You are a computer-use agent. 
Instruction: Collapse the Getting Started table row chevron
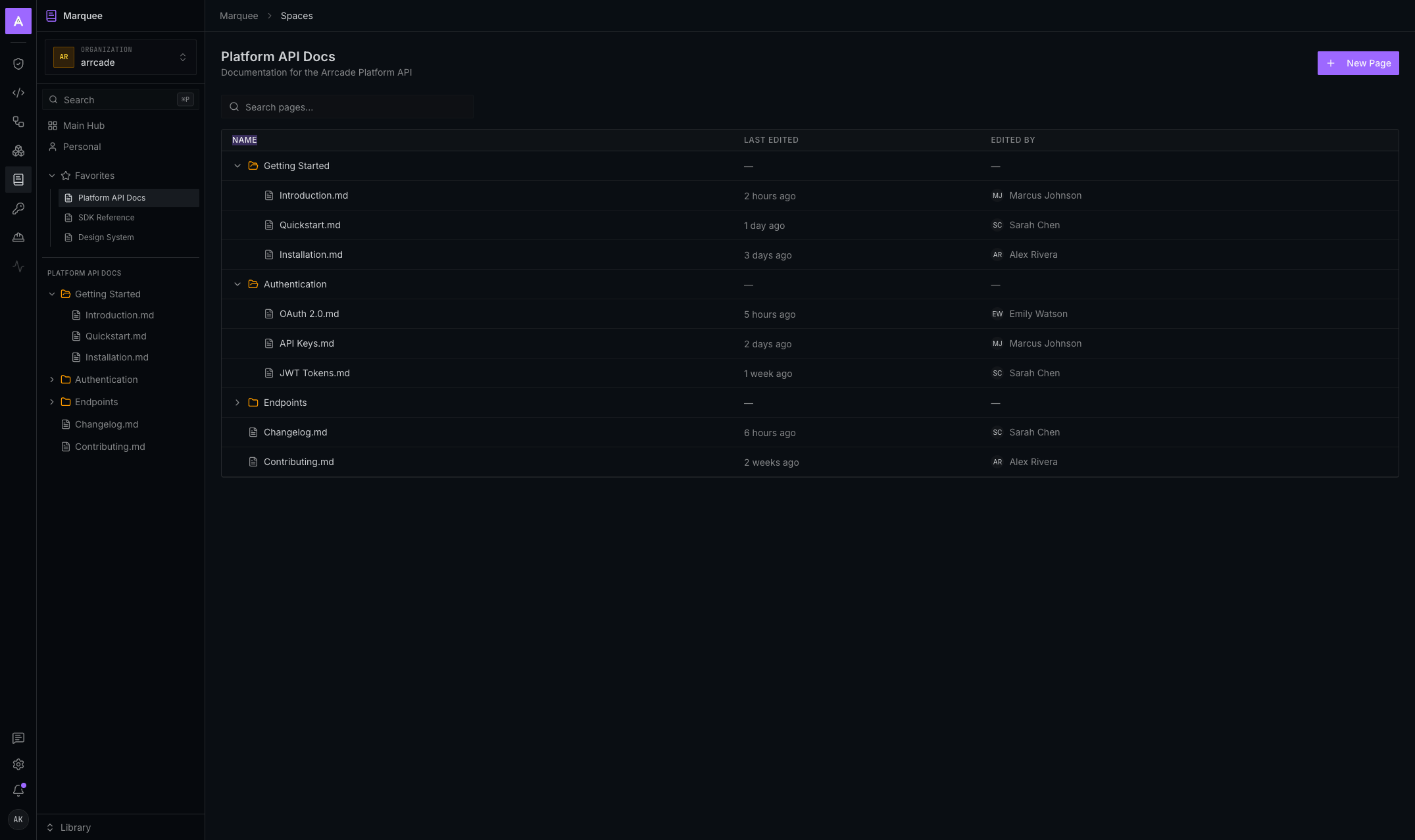[237, 166]
